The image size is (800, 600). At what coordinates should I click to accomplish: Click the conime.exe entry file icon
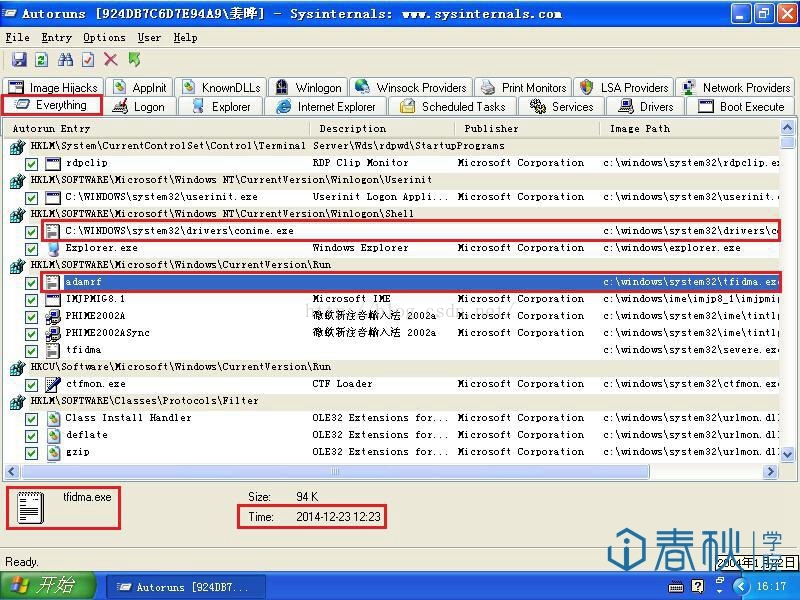[52, 231]
